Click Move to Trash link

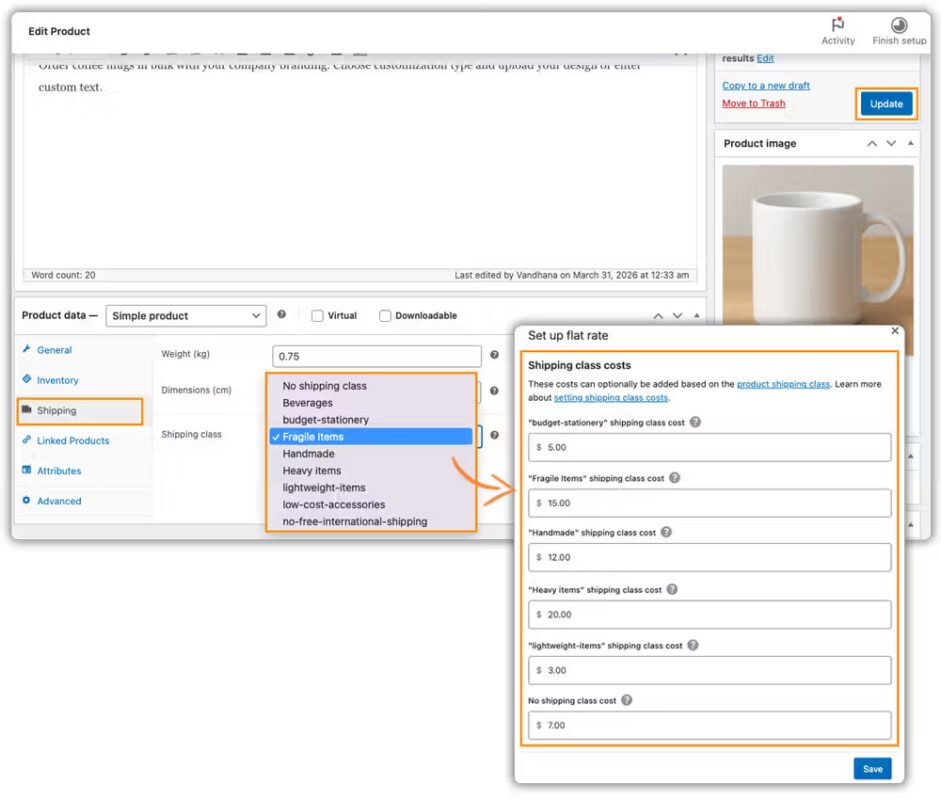(754, 103)
